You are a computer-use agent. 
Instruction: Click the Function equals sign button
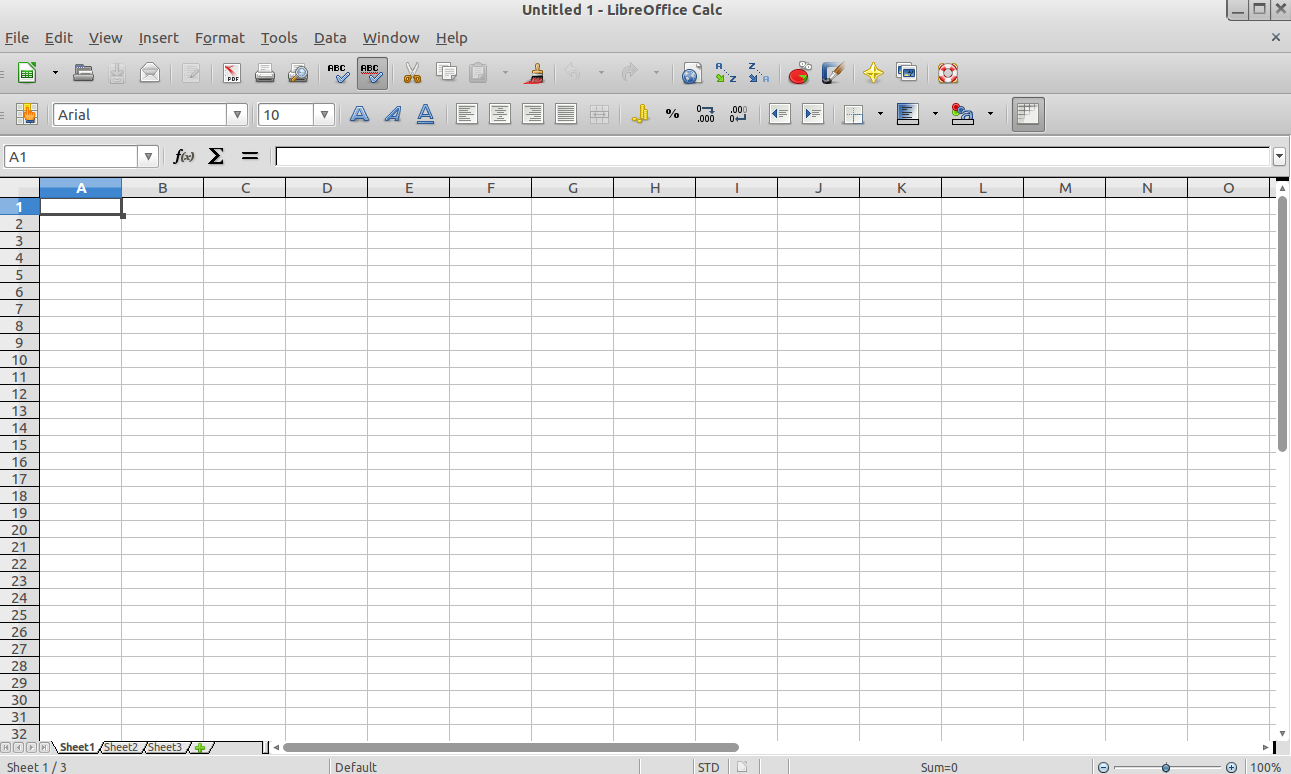pos(250,156)
